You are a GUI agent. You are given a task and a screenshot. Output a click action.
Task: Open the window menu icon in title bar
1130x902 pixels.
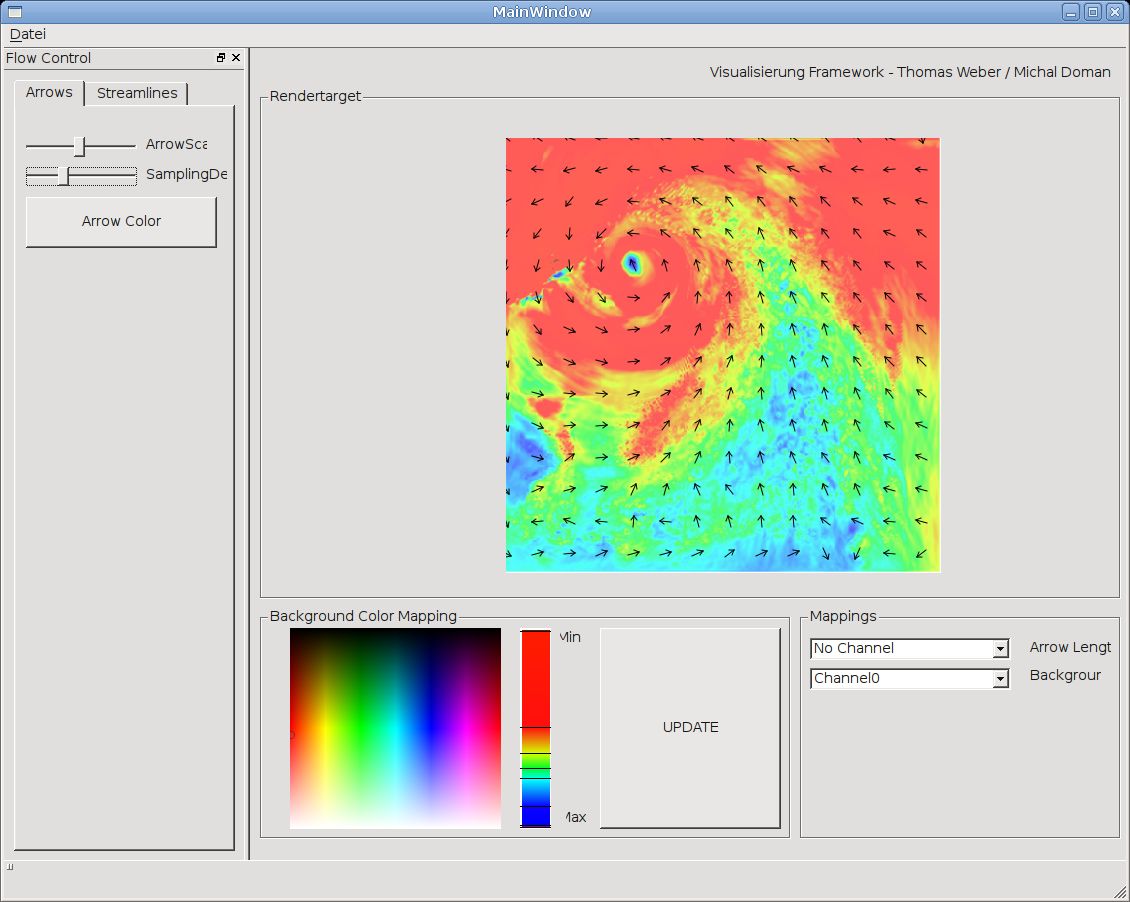point(14,12)
